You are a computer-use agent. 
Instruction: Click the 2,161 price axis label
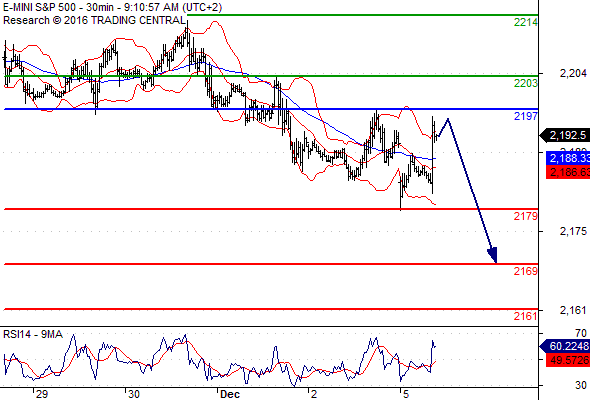point(573,310)
